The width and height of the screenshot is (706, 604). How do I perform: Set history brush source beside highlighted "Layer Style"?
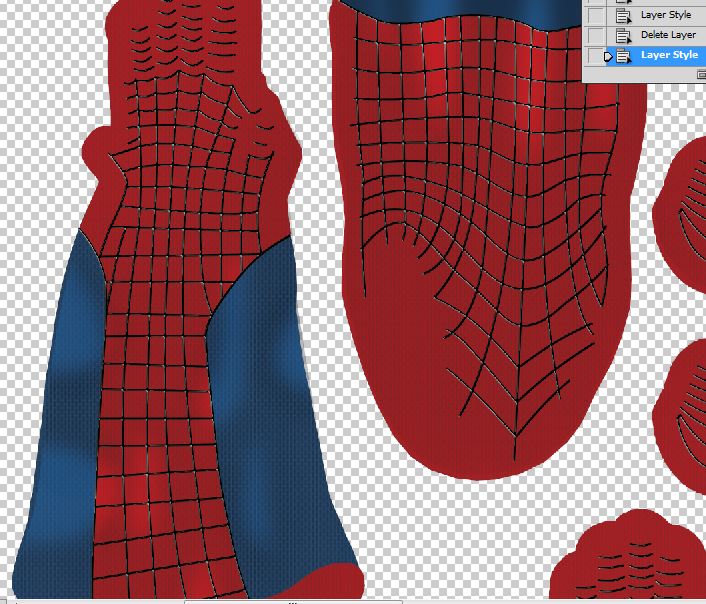pos(595,55)
